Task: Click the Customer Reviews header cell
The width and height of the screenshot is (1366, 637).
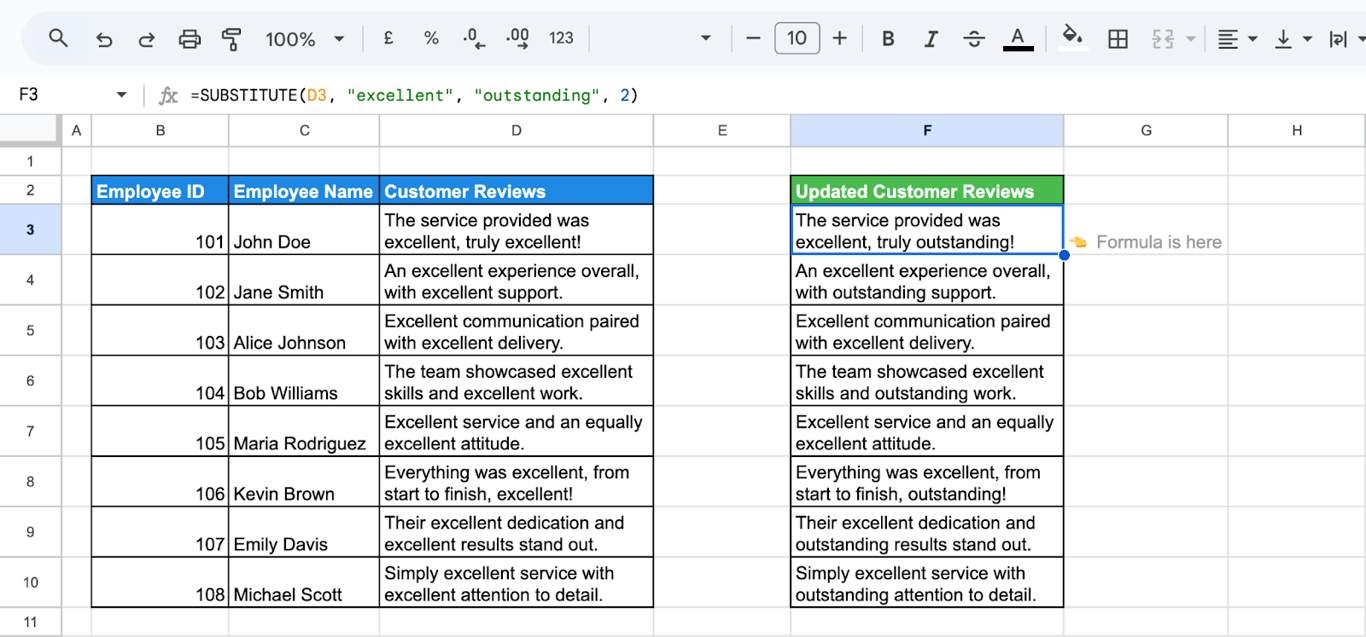Action: (x=516, y=190)
